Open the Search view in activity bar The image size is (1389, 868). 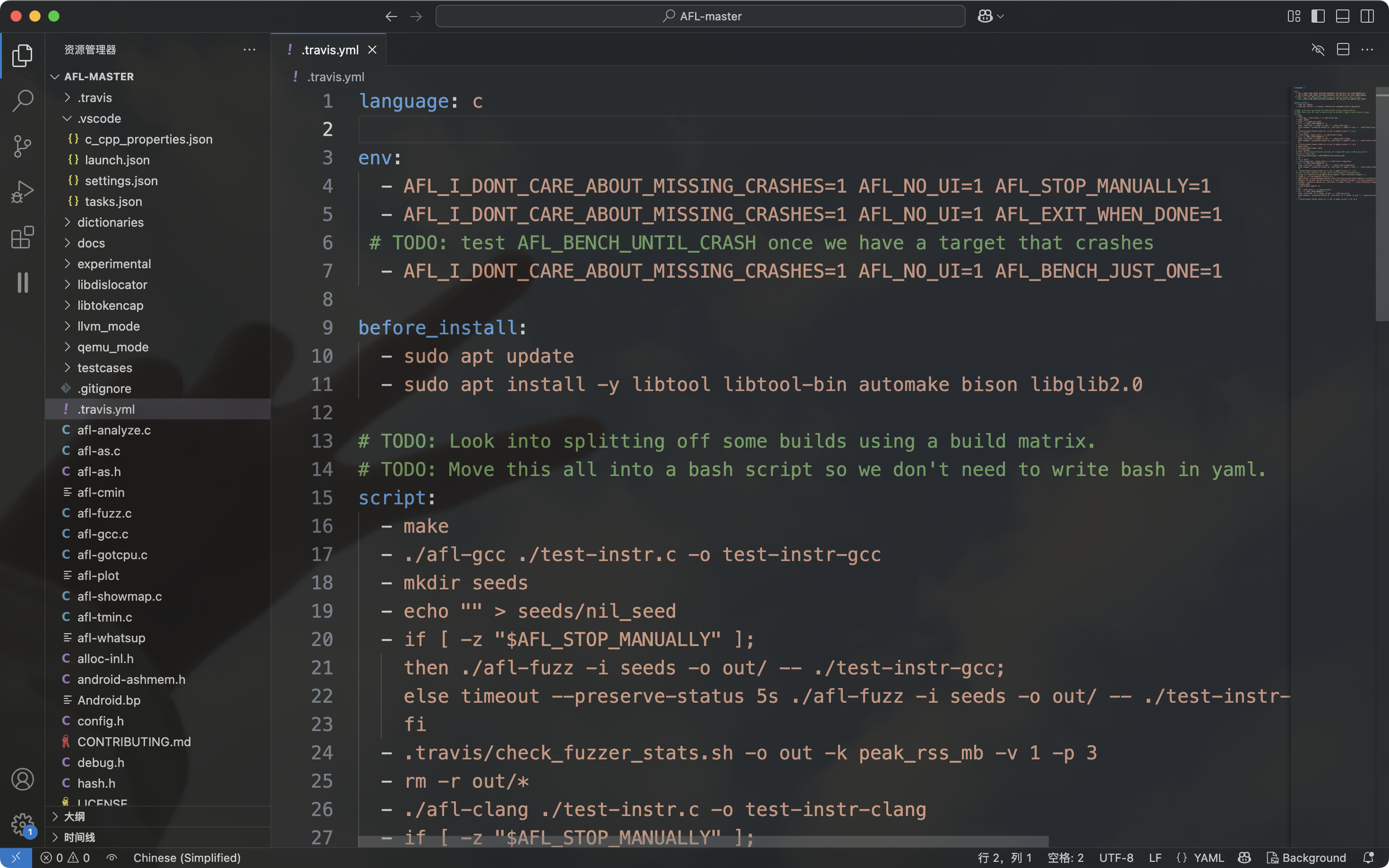tap(22, 101)
